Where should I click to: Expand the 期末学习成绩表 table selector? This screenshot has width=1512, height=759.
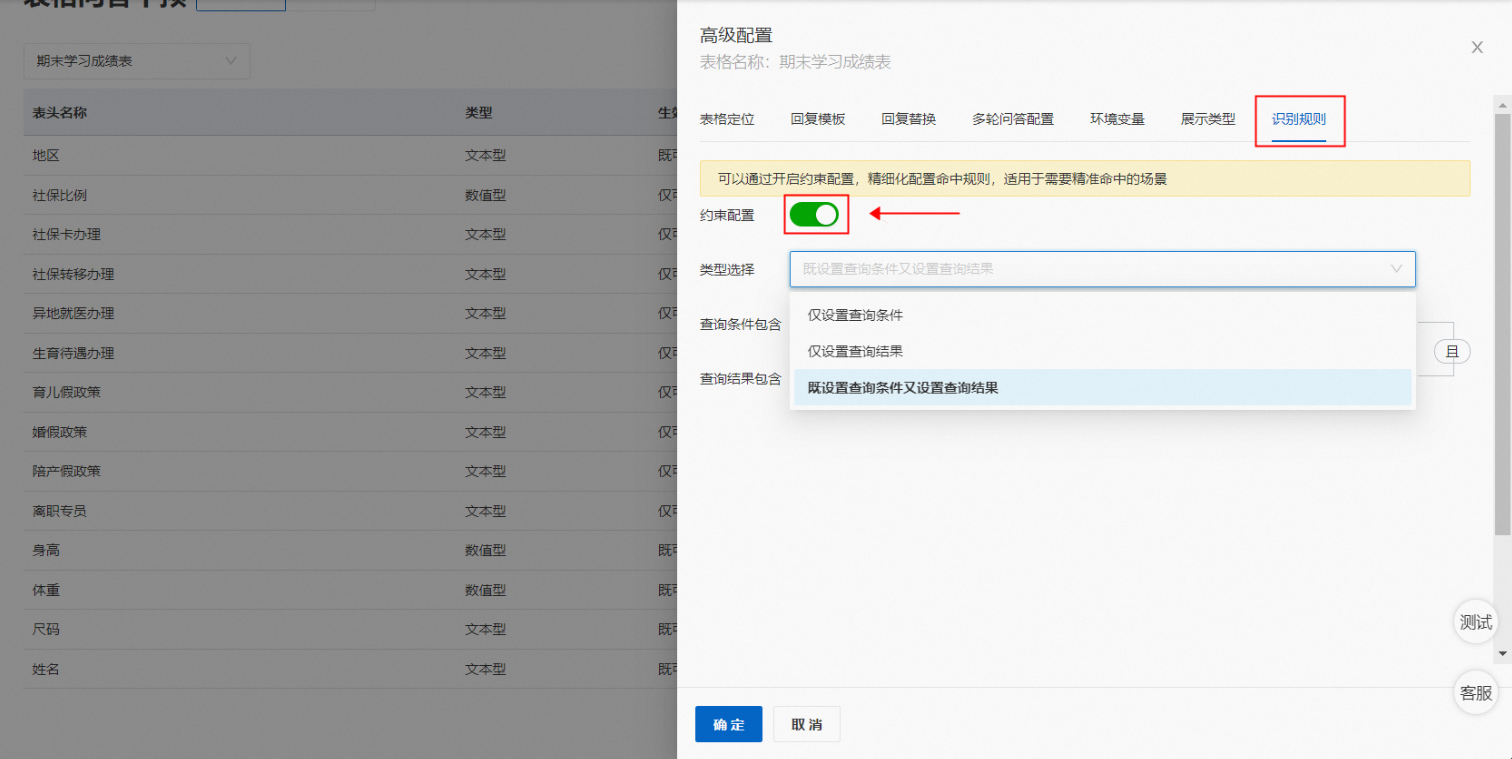(137, 61)
